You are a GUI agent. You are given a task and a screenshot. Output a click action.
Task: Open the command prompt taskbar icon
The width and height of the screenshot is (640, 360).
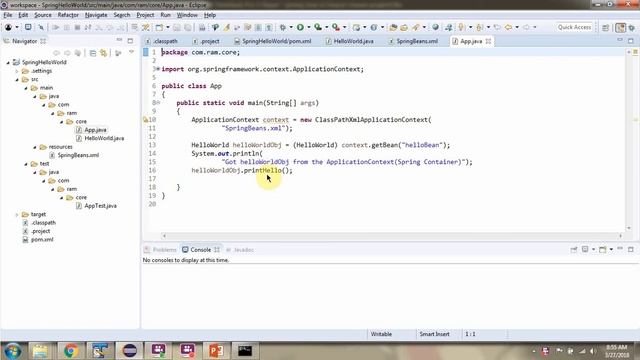[x=245, y=351]
